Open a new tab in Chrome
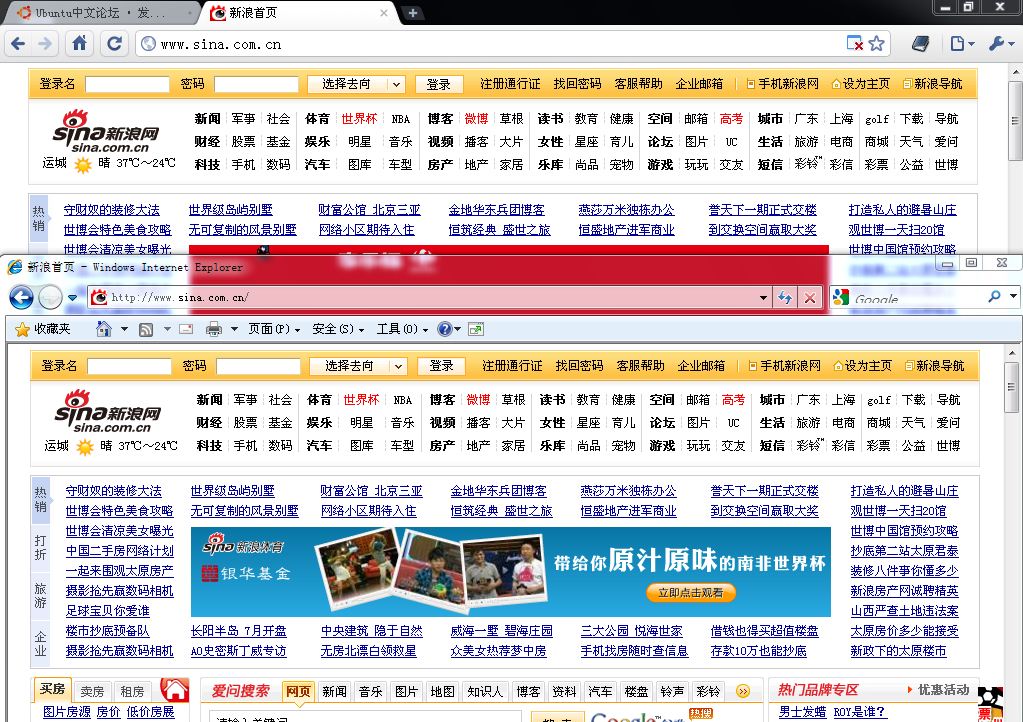The height and width of the screenshot is (722, 1023). coord(412,12)
